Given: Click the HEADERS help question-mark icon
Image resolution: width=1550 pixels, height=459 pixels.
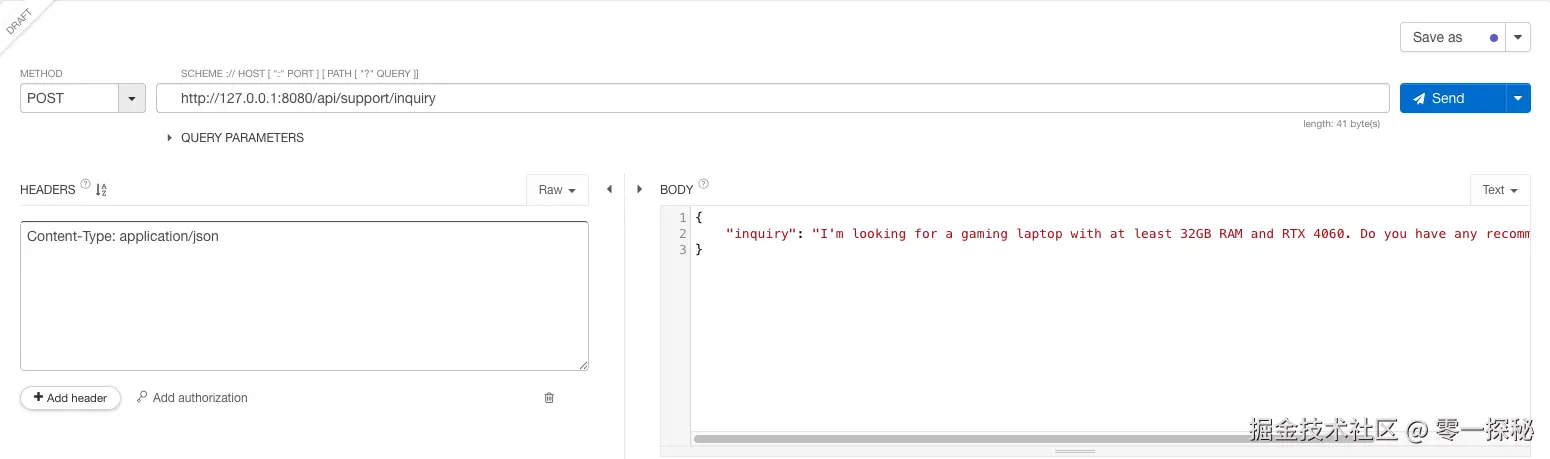Looking at the screenshot, I should click(x=86, y=184).
